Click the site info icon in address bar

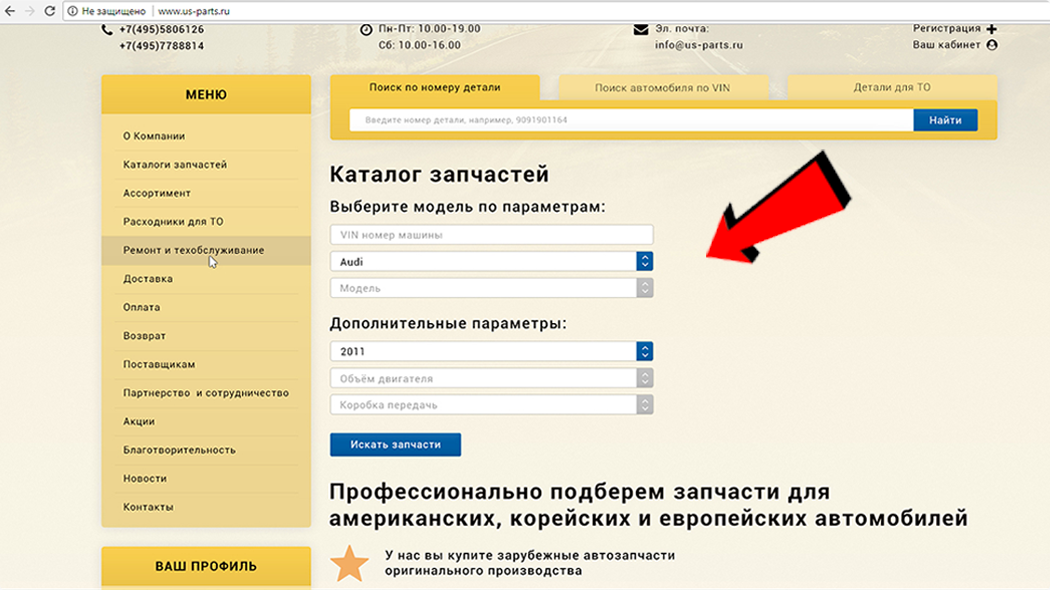point(72,11)
